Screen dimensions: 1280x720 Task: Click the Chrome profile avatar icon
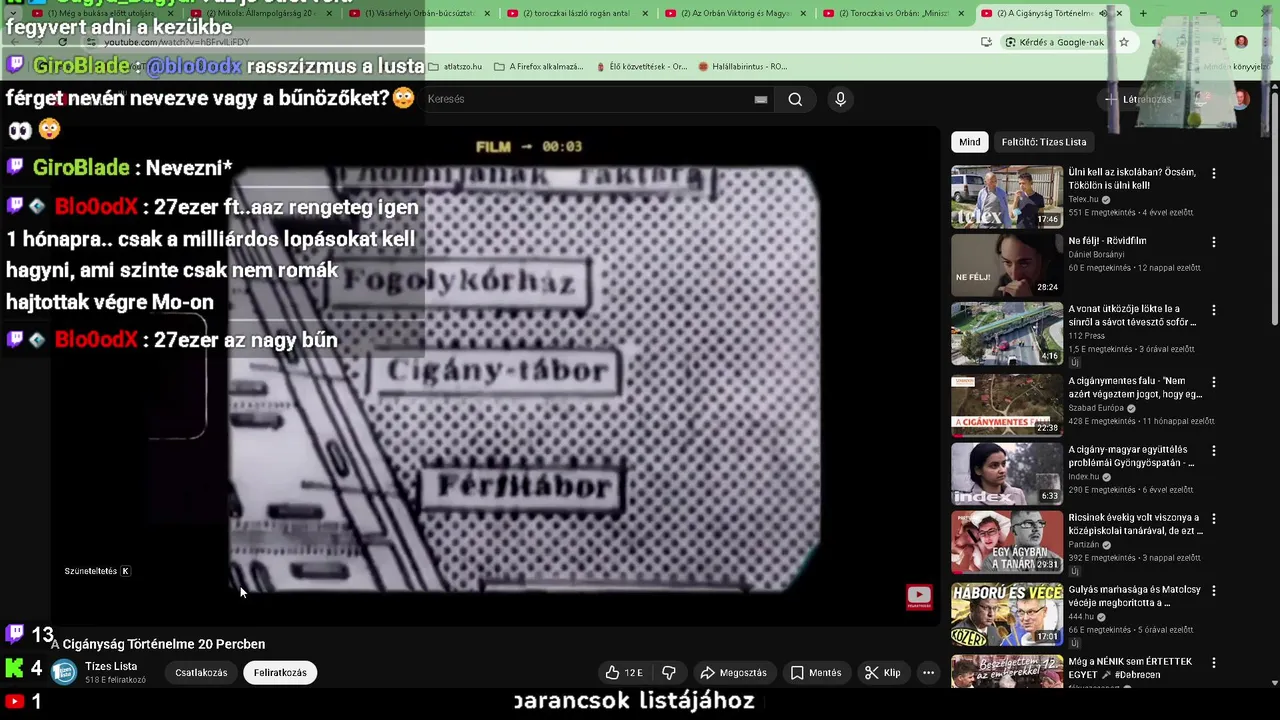pyautogui.click(x=1241, y=42)
